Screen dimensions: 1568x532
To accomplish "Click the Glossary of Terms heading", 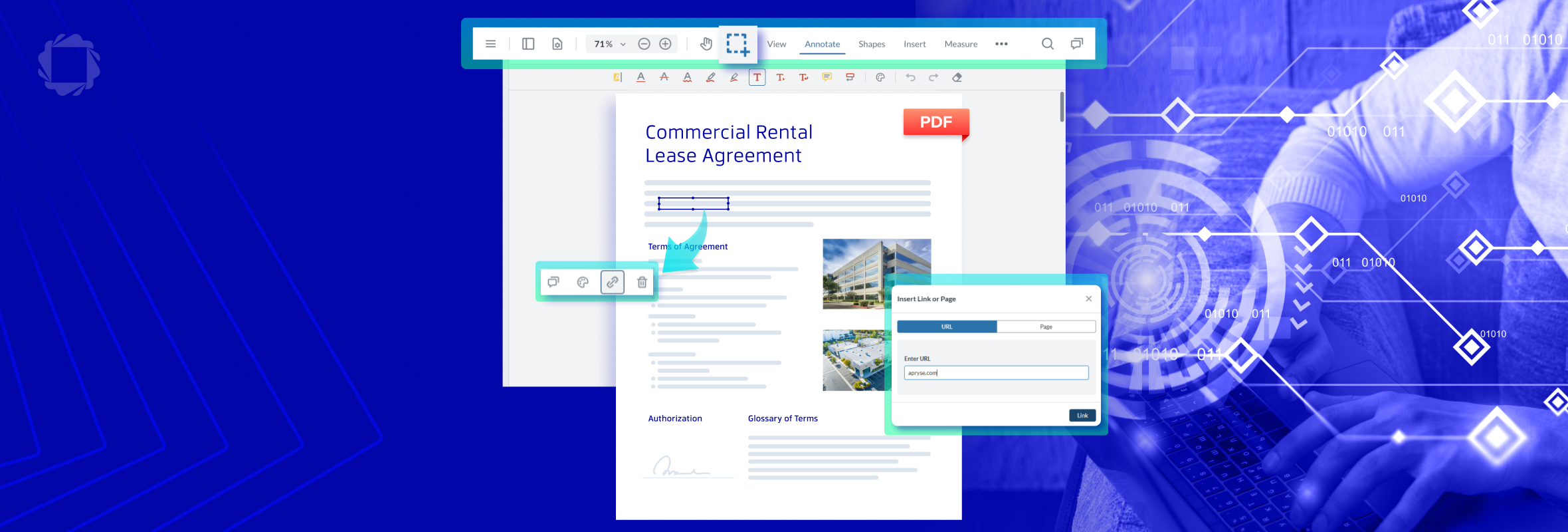I will click(x=783, y=418).
